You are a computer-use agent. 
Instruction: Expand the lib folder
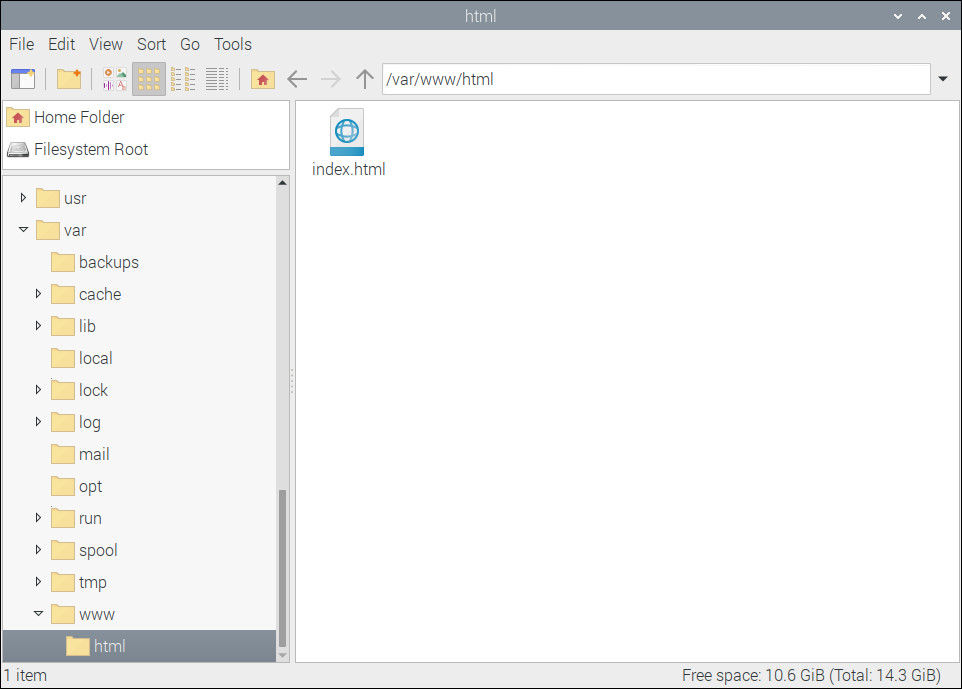pyautogui.click(x=38, y=325)
